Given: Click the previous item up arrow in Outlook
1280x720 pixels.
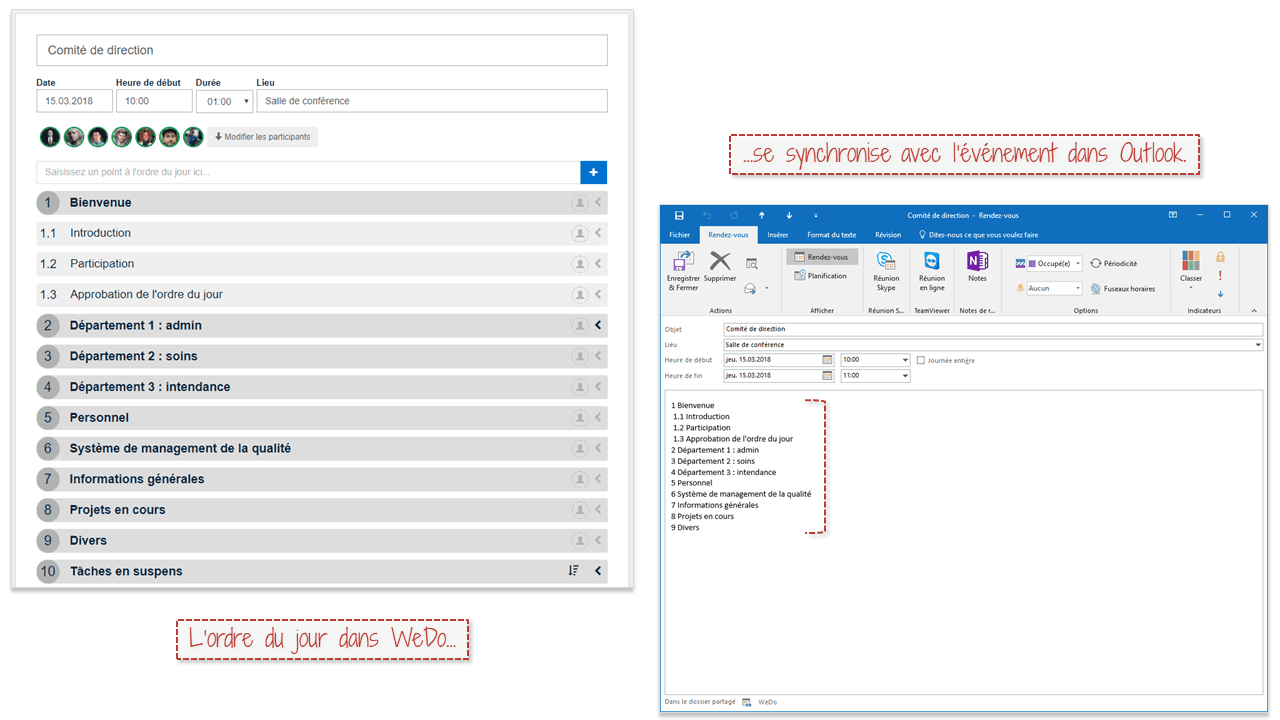Looking at the screenshot, I should (761, 215).
